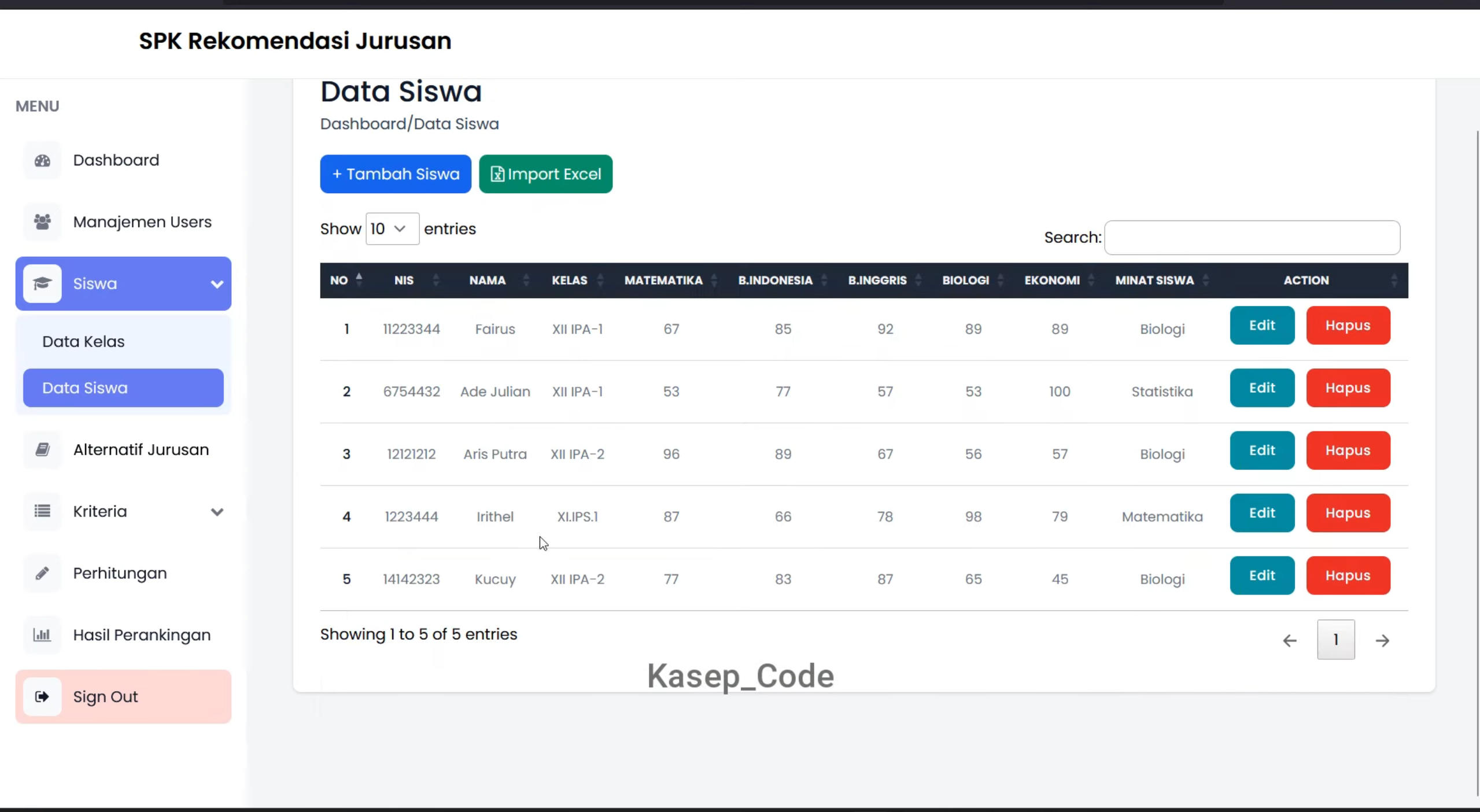Delete Fairus row with Hapus
1480x812 pixels.
(1348, 326)
